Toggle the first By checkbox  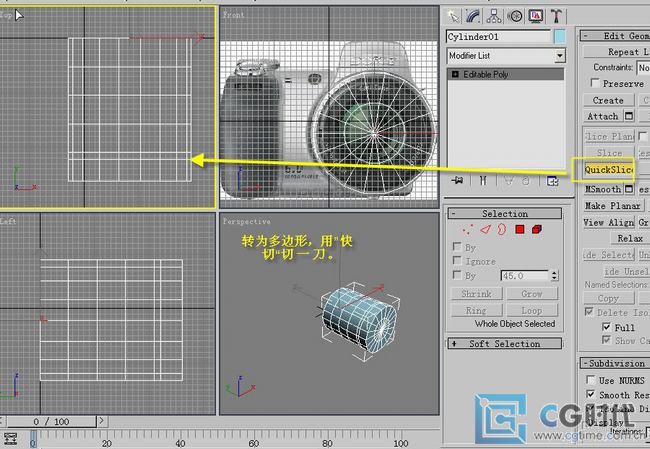457,247
